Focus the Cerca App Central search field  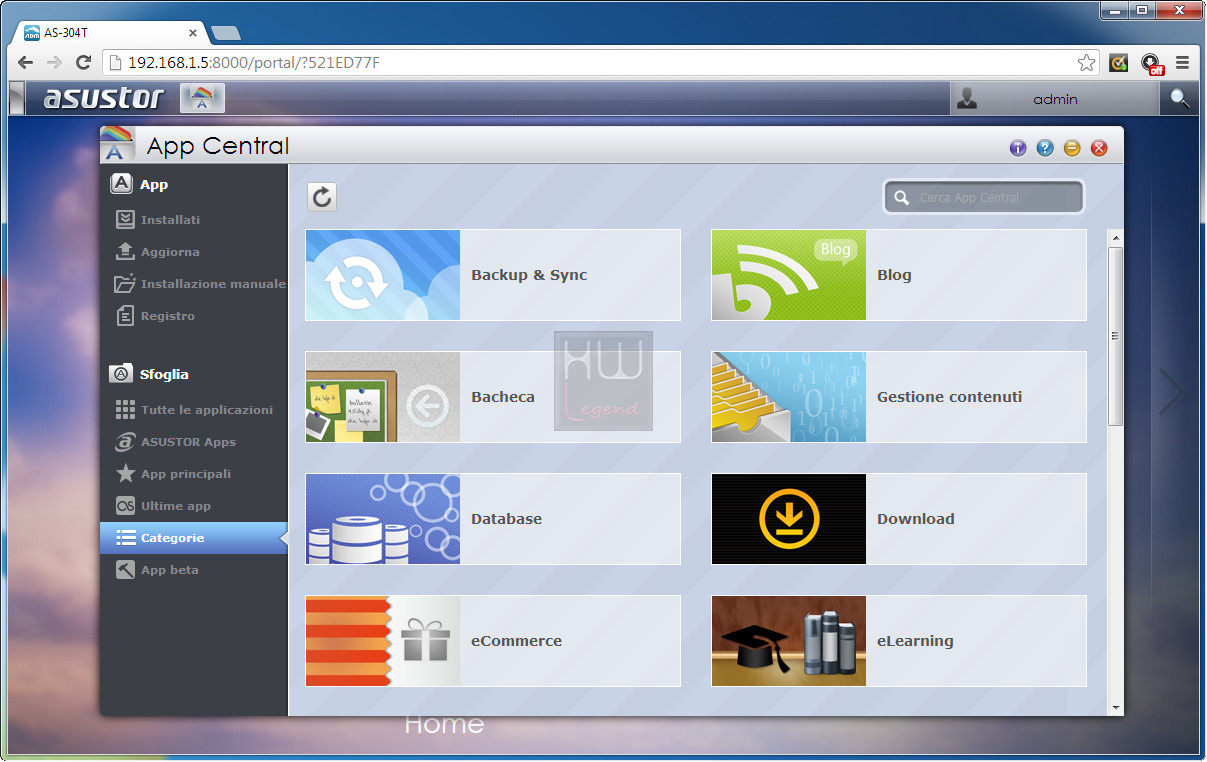(984, 198)
